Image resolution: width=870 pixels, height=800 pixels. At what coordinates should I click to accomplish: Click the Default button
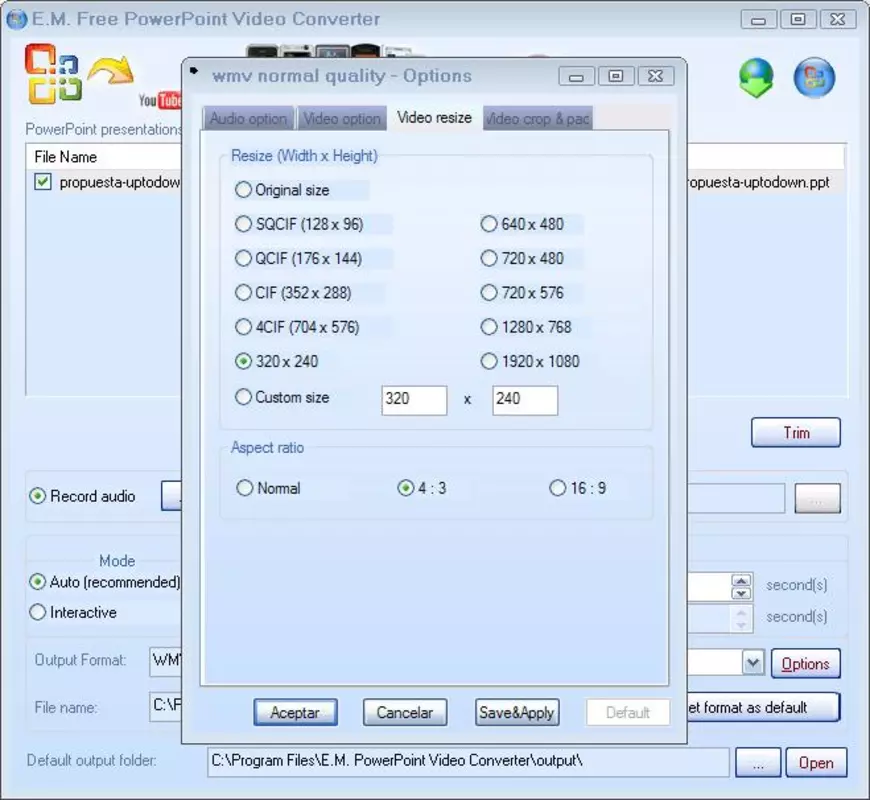pos(628,712)
